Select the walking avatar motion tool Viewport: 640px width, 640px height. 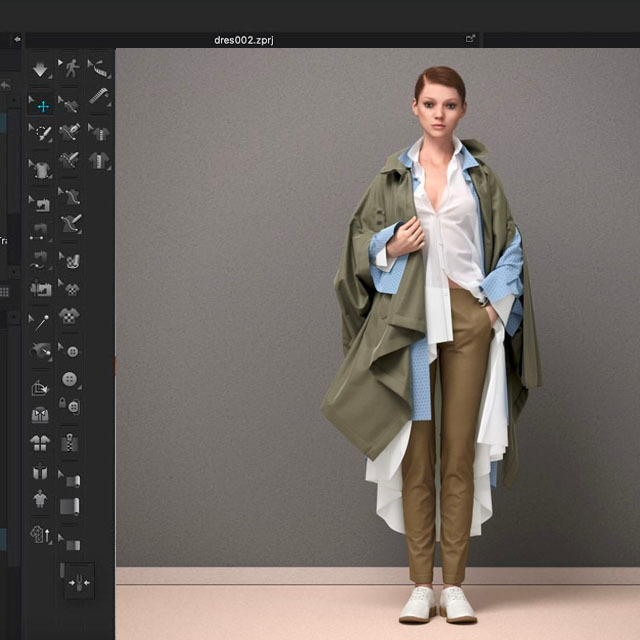pos(69,69)
